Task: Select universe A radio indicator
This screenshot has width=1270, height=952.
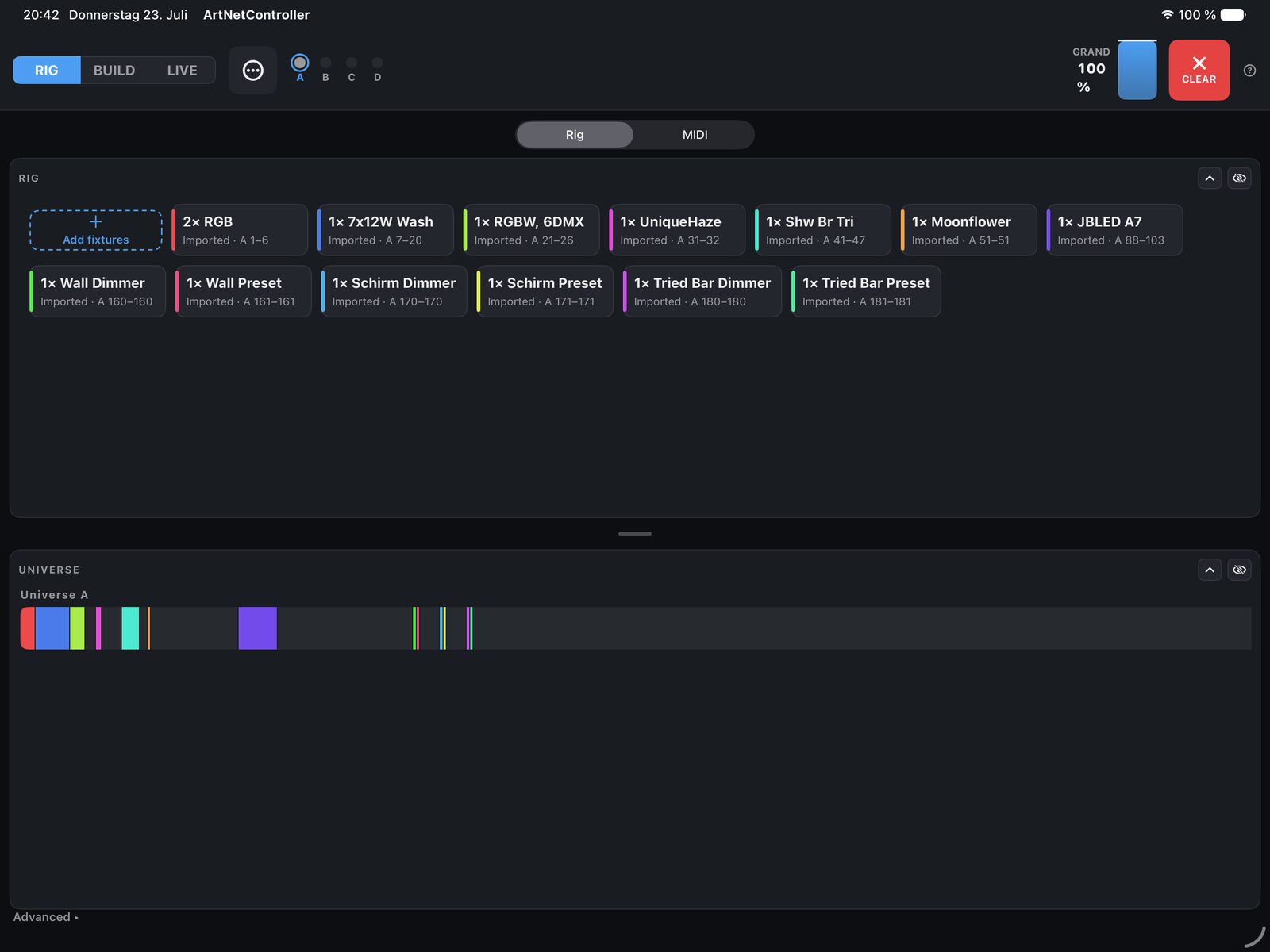Action: tap(300, 63)
